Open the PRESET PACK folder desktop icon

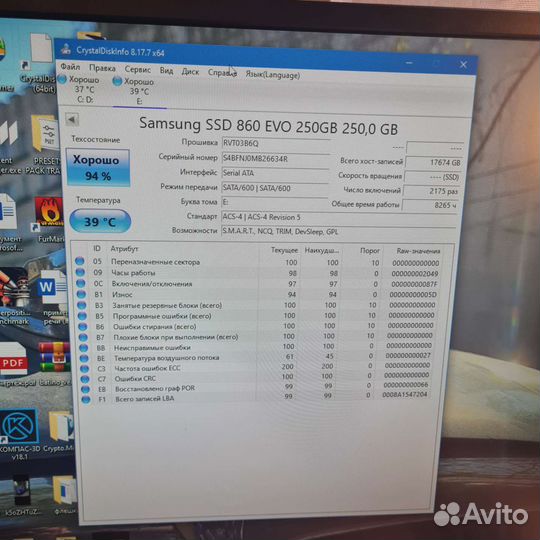point(45,144)
